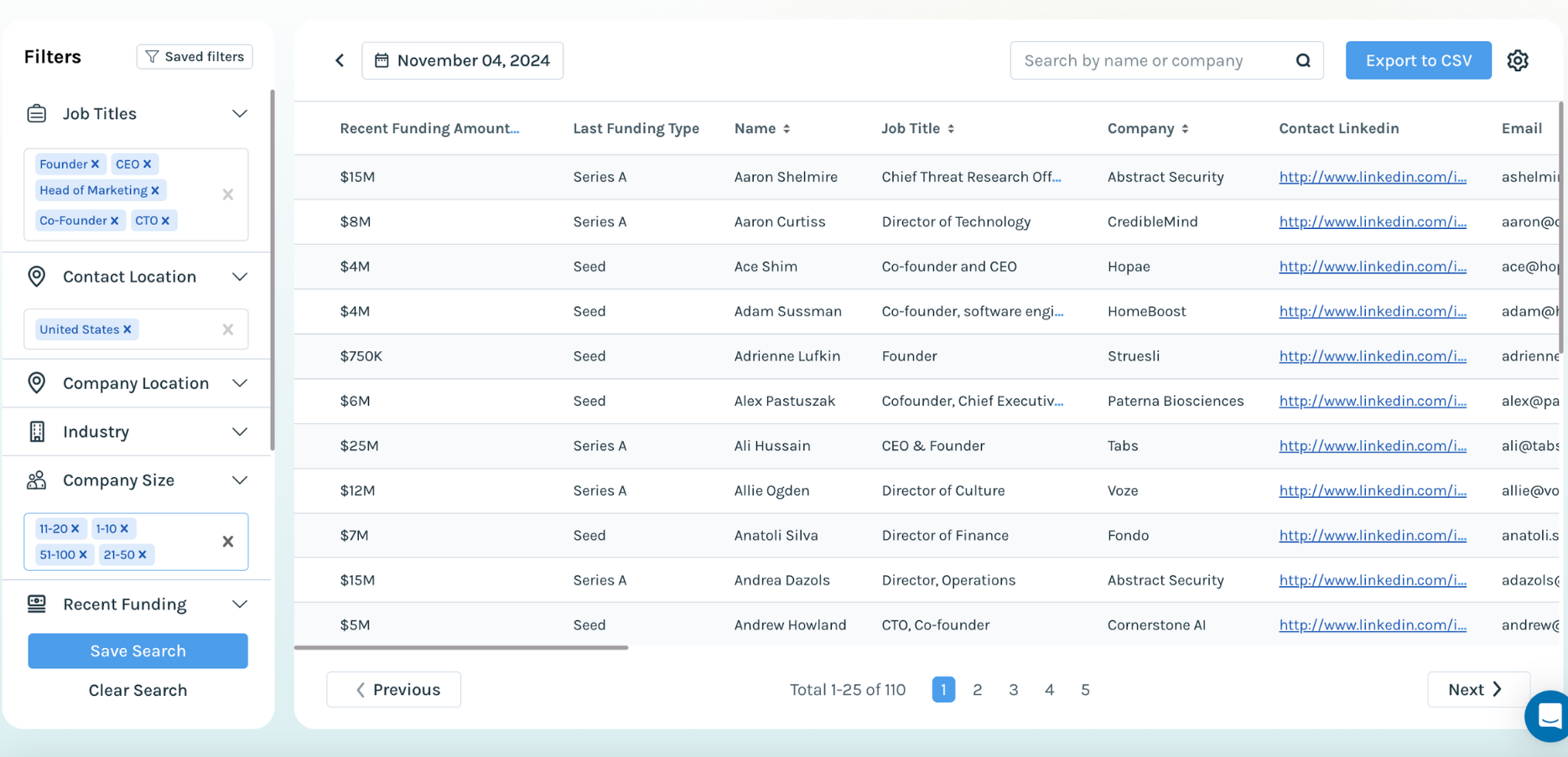Click the Save Search button

138,651
